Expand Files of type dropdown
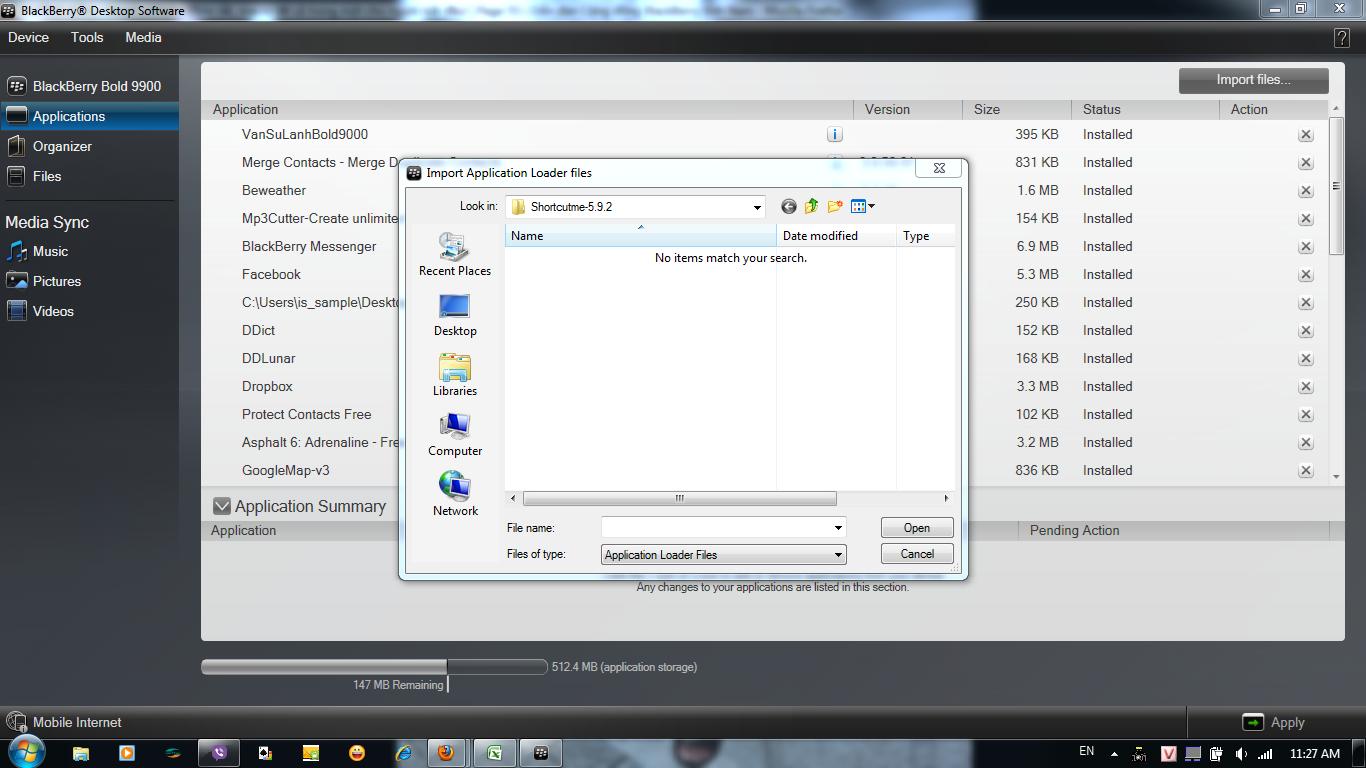 [838, 555]
